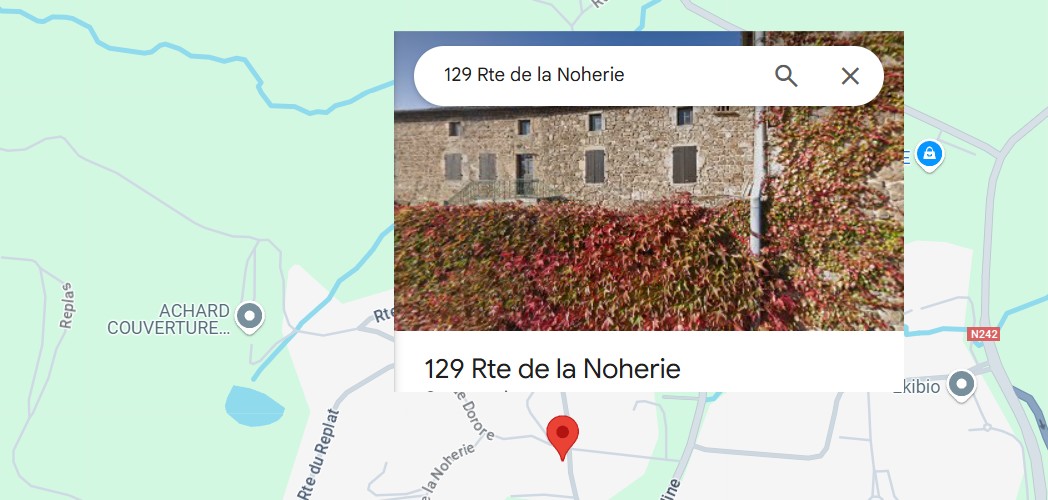Click the dark blue route segment at the right edge

click(x=1030, y=412)
